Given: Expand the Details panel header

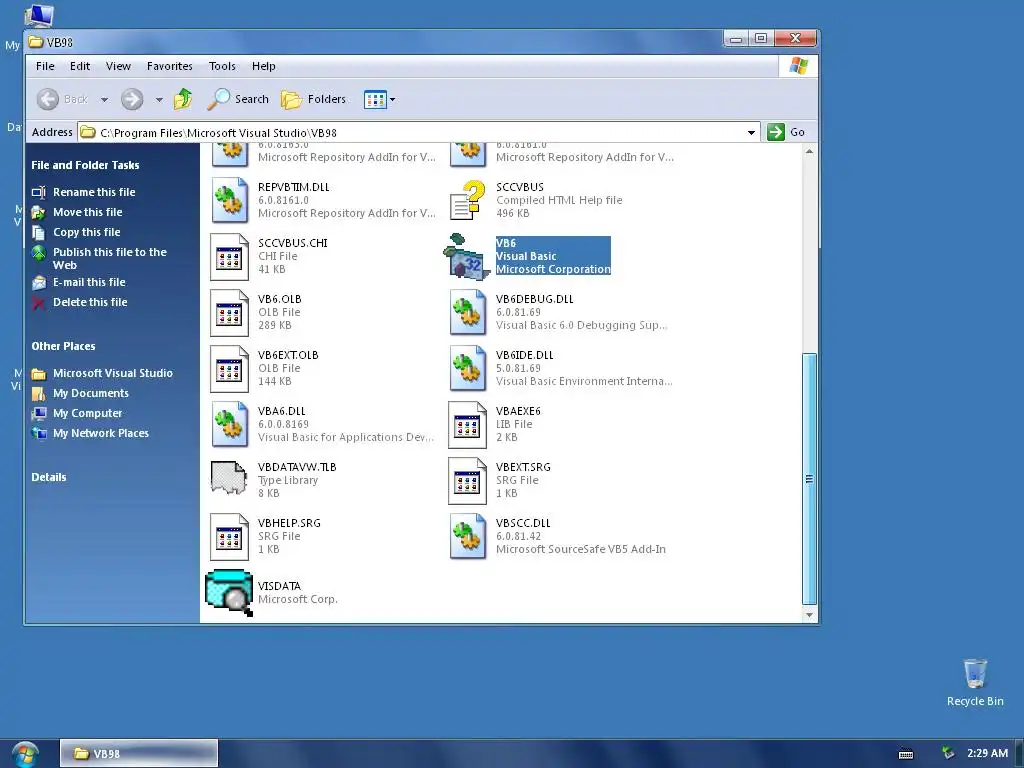Looking at the screenshot, I should 49,477.
